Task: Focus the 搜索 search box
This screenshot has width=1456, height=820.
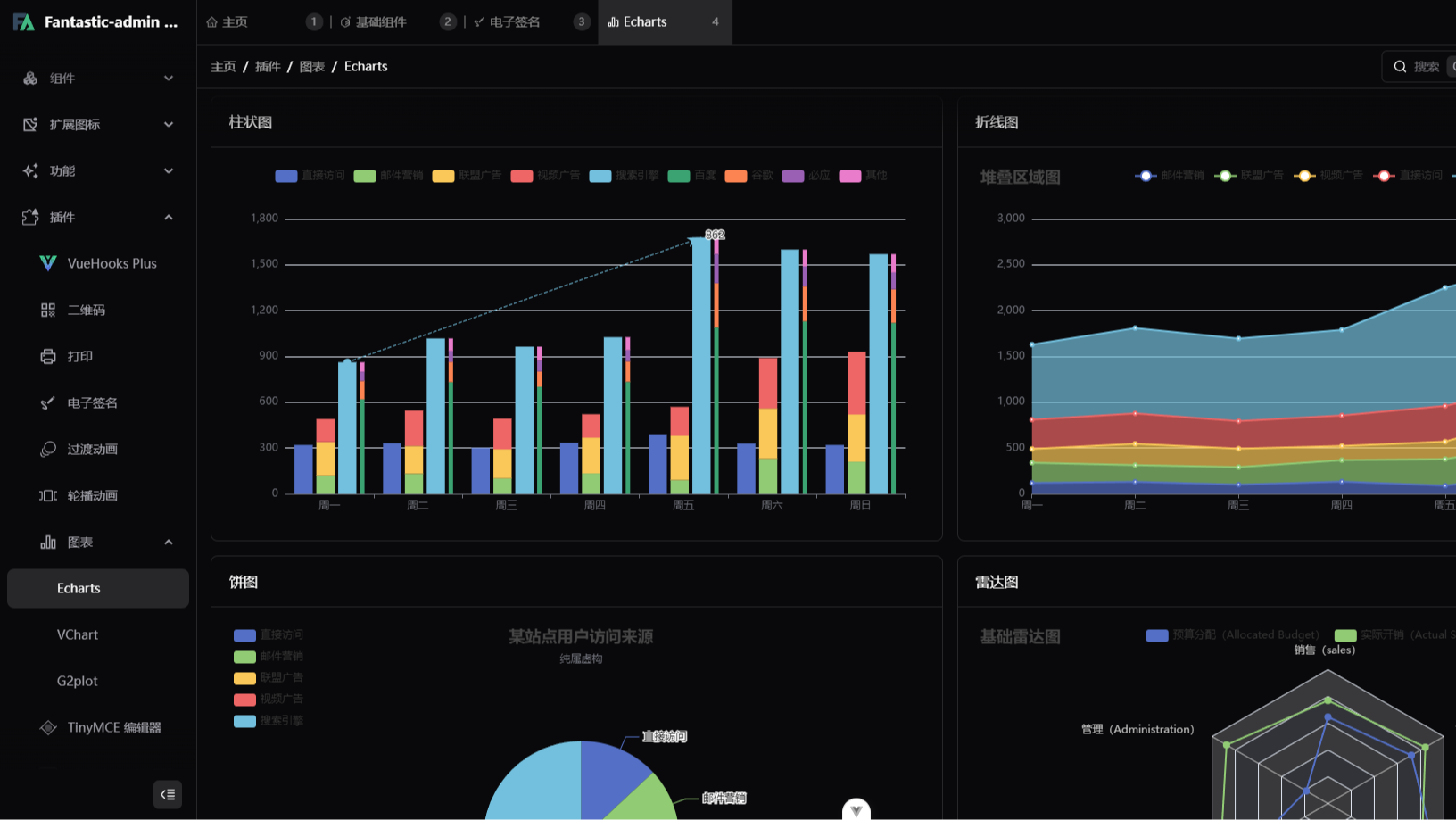Action: click(1420, 67)
